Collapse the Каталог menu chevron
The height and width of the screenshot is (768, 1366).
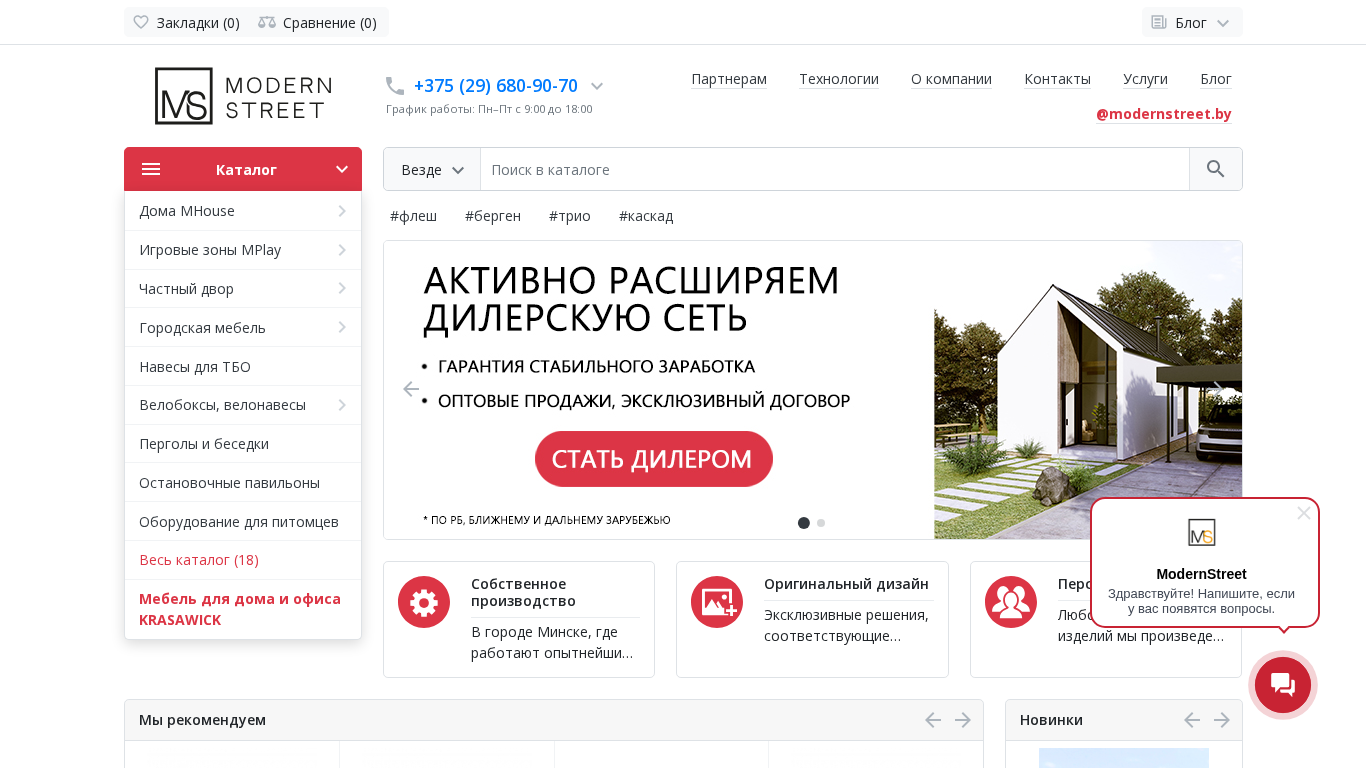click(x=342, y=169)
